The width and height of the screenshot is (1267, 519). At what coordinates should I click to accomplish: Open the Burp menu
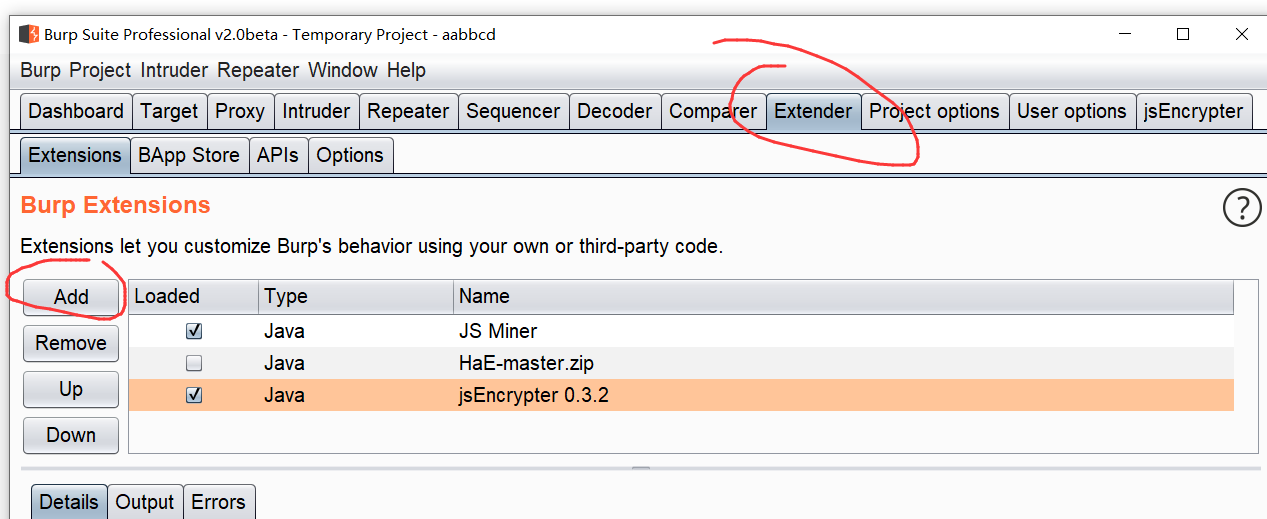coord(41,70)
